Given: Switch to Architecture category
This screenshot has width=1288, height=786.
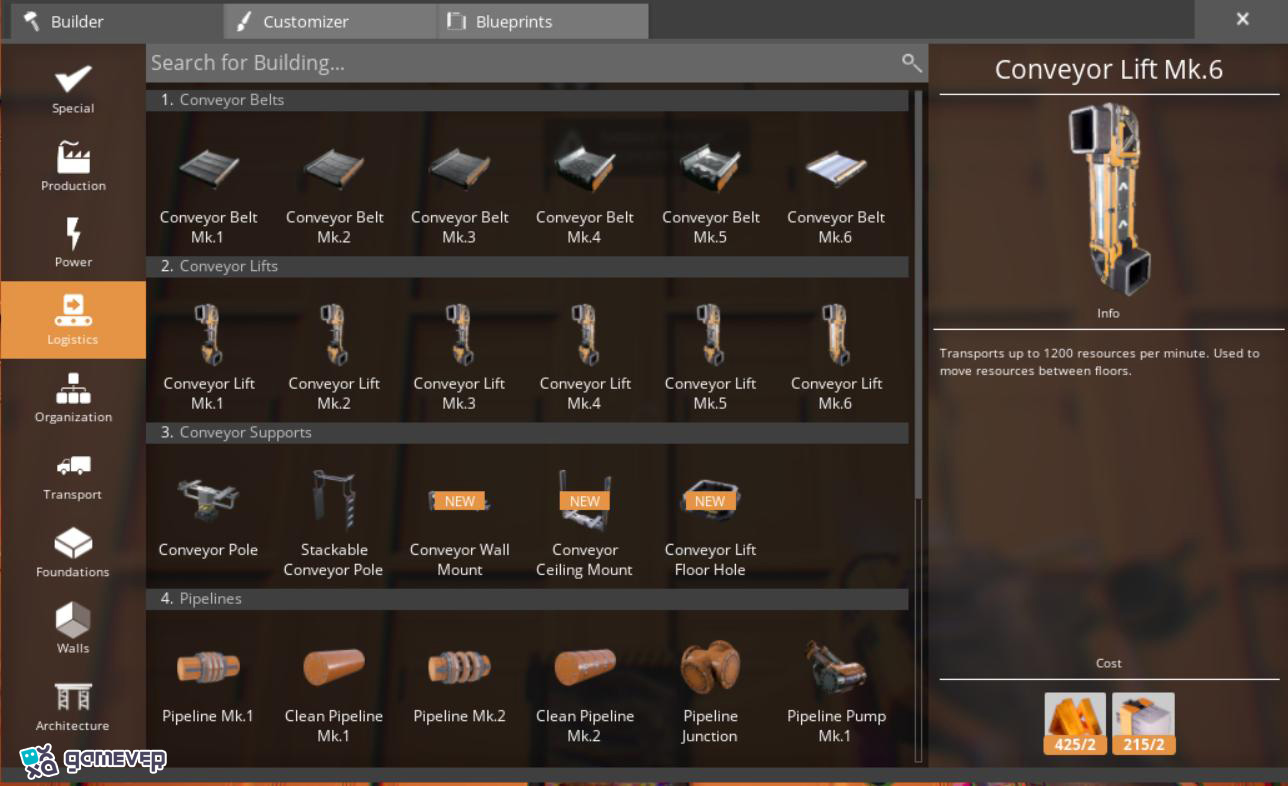Looking at the screenshot, I should pos(73,706).
